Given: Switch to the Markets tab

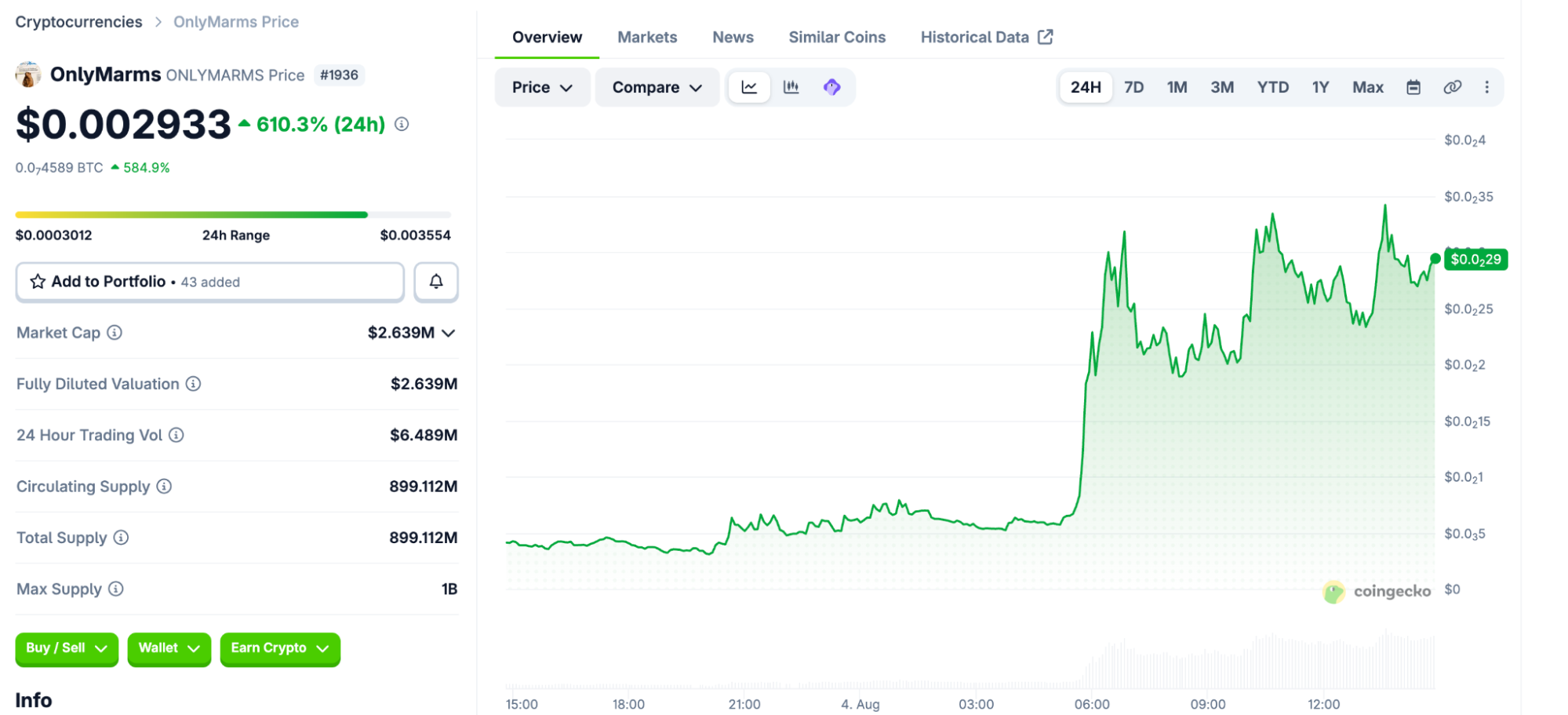Looking at the screenshot, I should tap(647, 37).
